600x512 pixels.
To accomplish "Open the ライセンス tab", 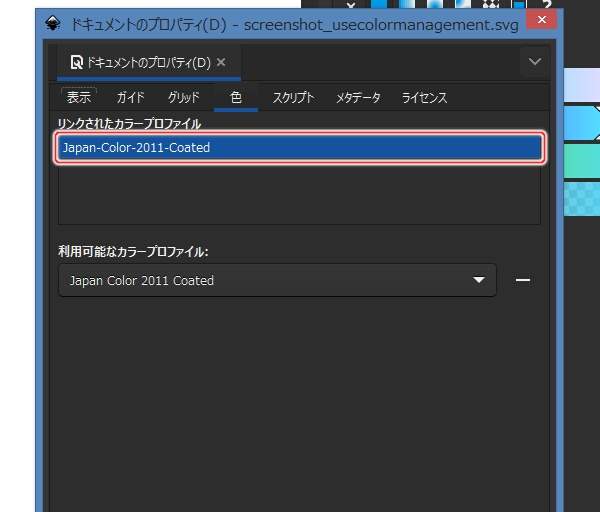I will point(424,97).
